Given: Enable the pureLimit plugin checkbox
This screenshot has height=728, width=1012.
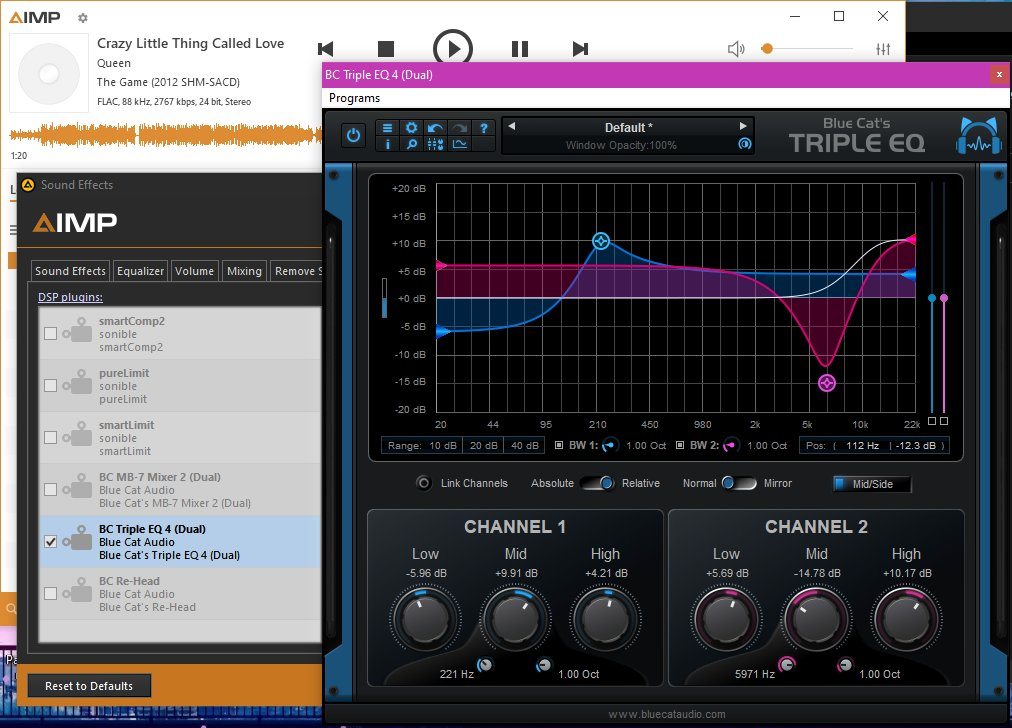Looking at the screenshot, I should 50,386.
